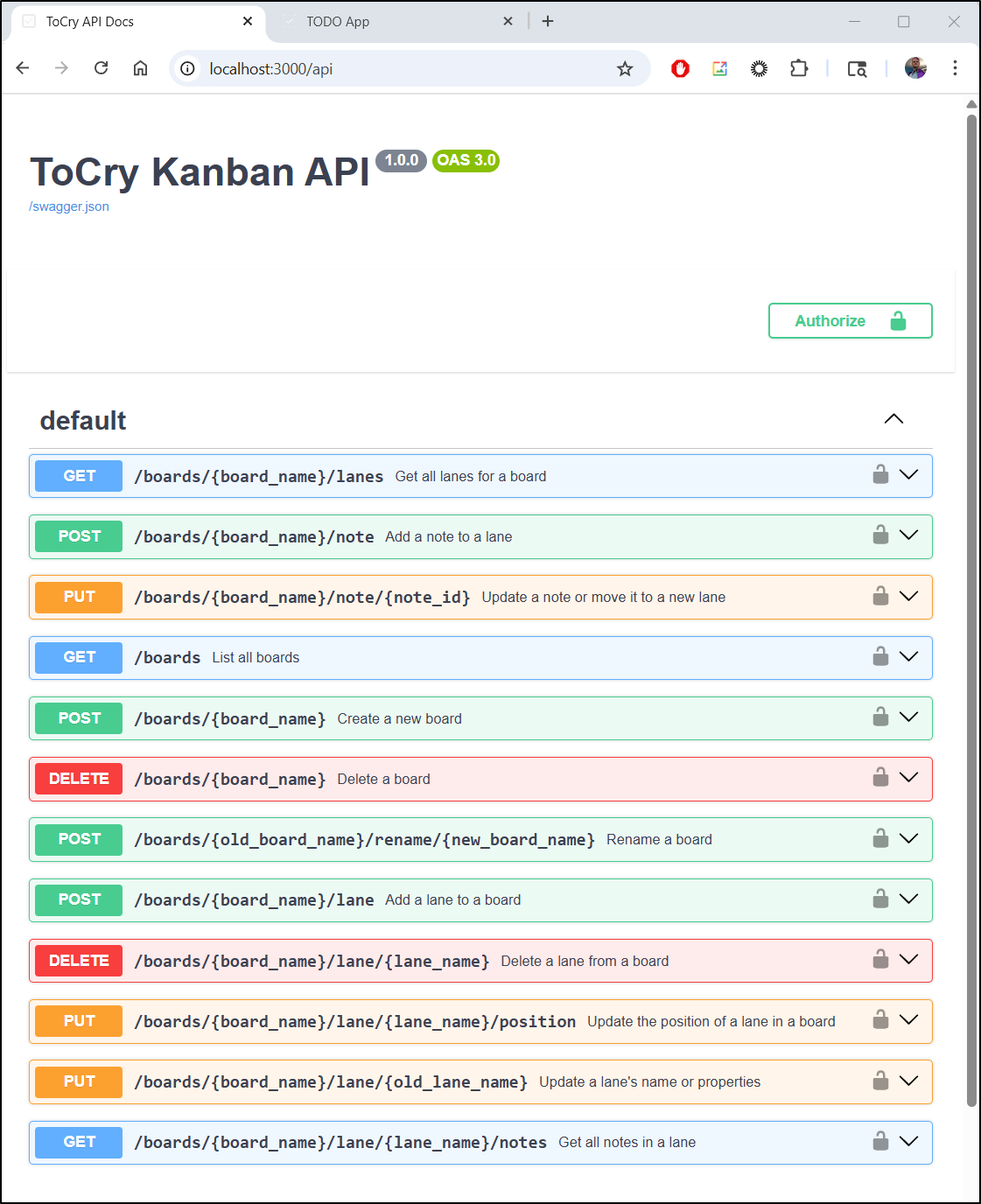Open the /swagger.json link
This screenshot has width=981, height=1204.
[x=69, y=206]
